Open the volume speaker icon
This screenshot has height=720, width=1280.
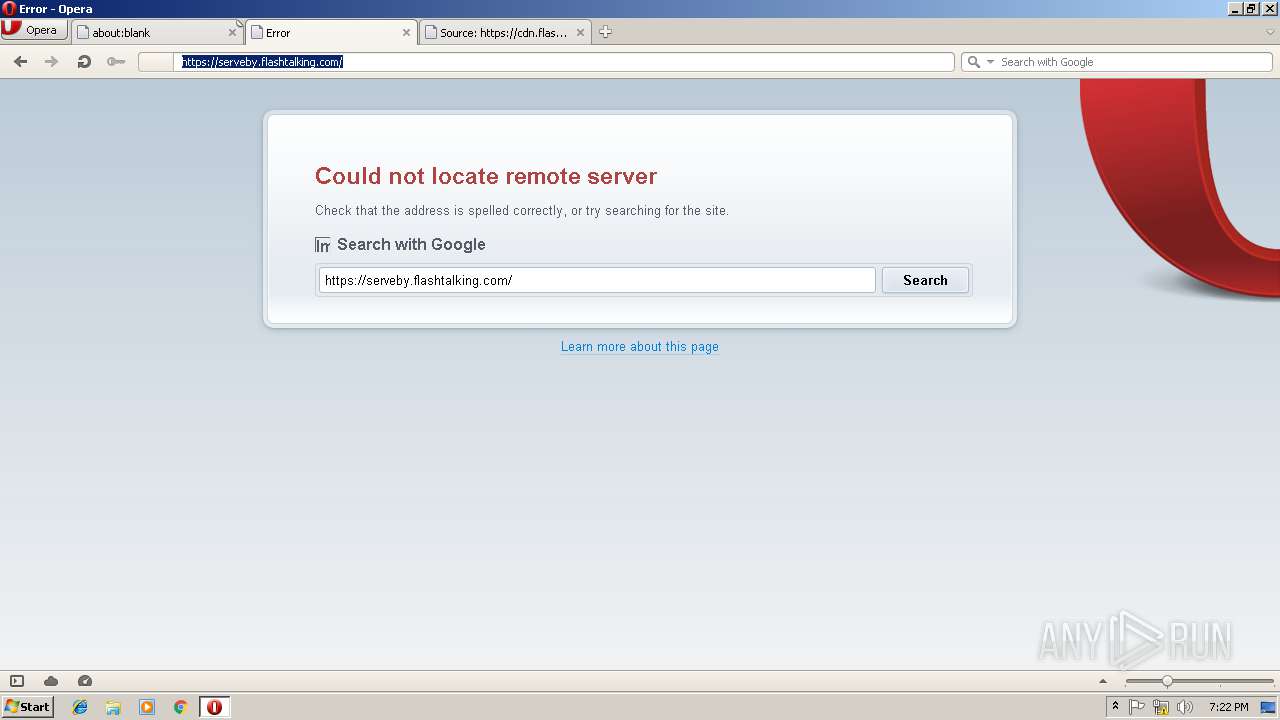1185,707
